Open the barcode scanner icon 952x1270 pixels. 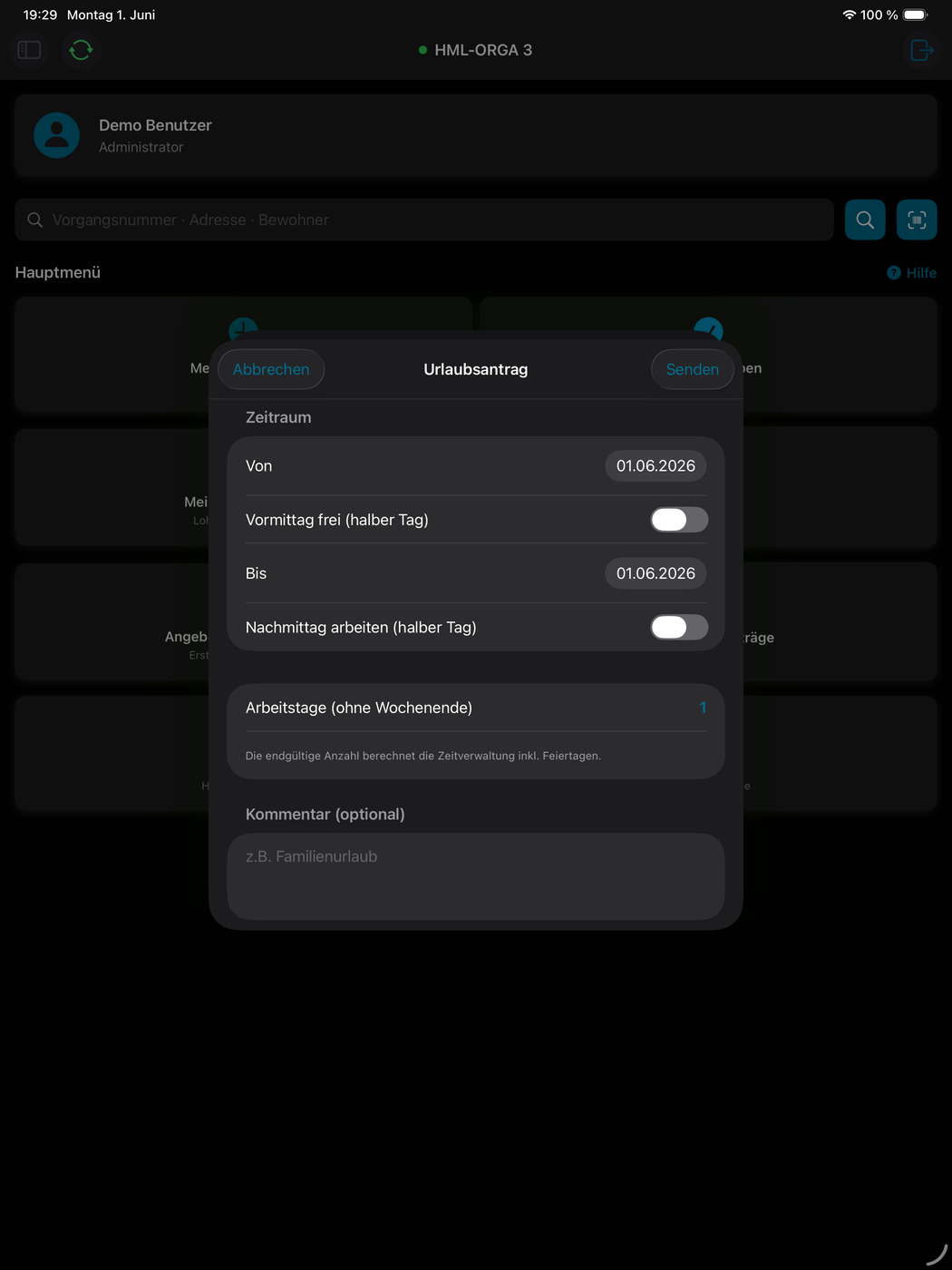coord(917,220)
